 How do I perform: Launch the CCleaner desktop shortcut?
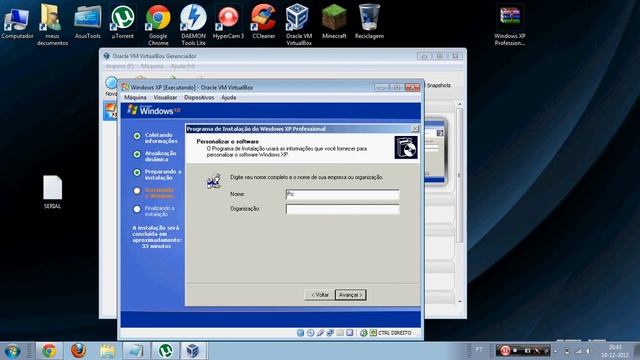pos(264,22)
